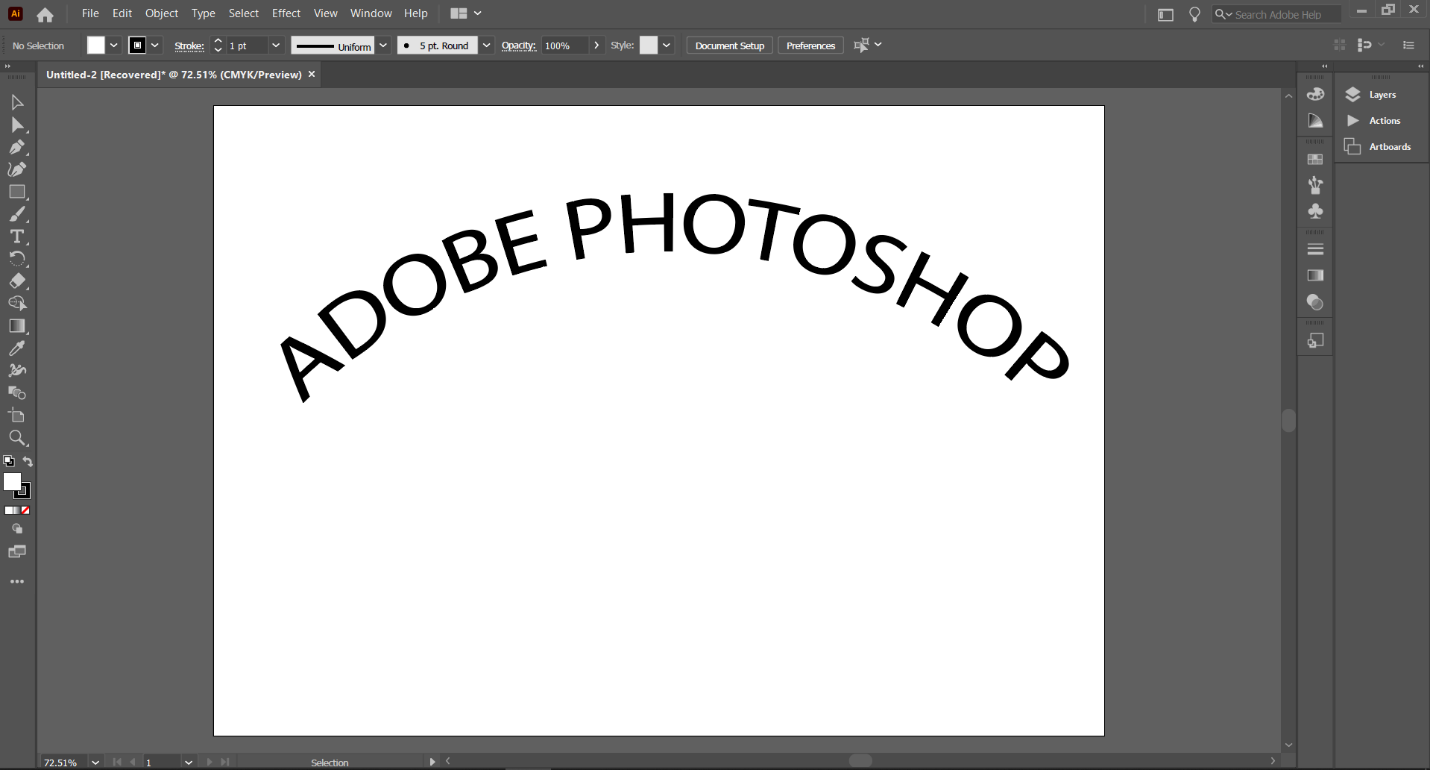Choose the Pen tool
Image resolution: width=1430 pixels, height=770 pixels.
pos(17,147)
